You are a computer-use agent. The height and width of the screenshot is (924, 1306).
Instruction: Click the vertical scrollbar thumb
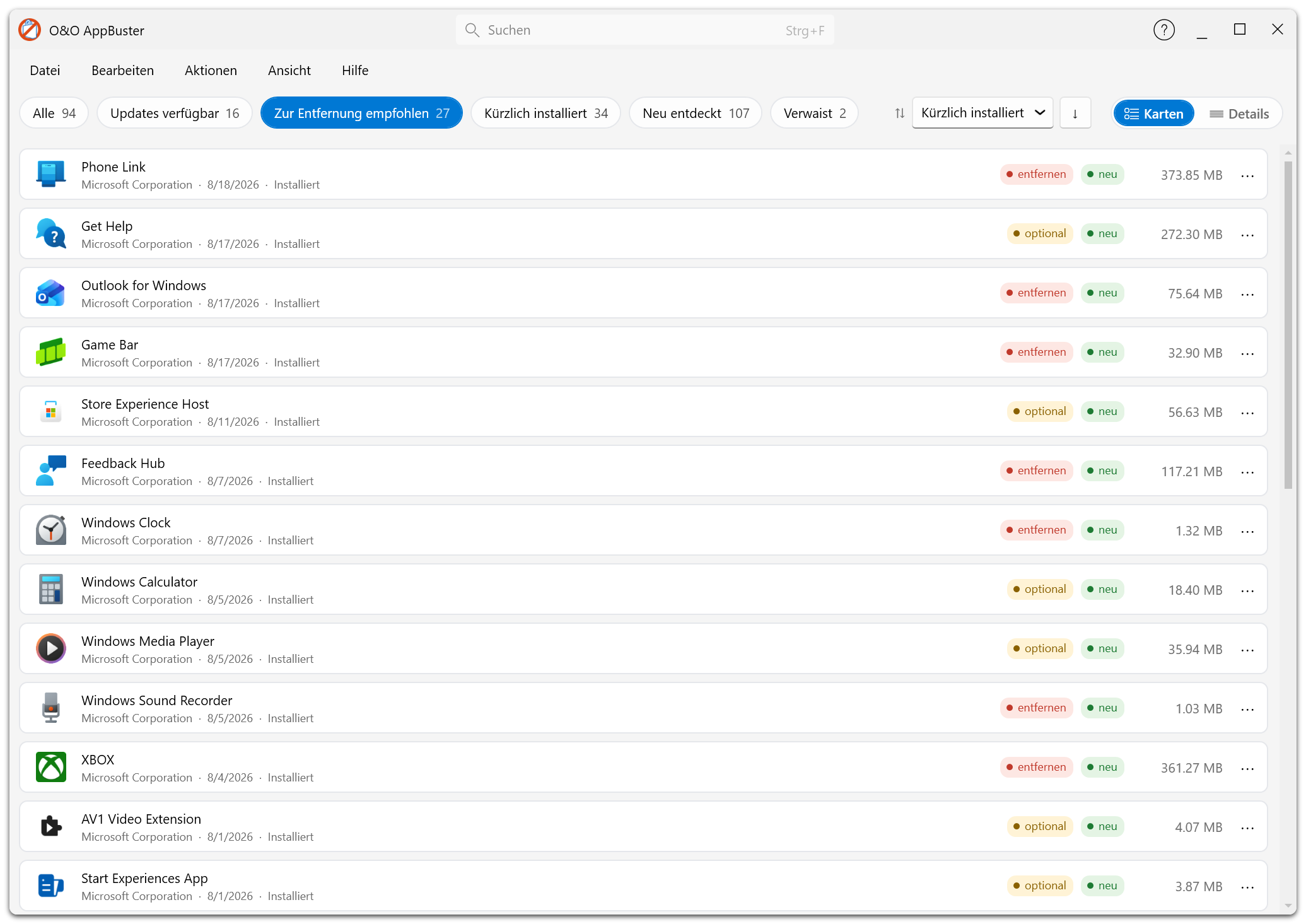(1288, 325)
